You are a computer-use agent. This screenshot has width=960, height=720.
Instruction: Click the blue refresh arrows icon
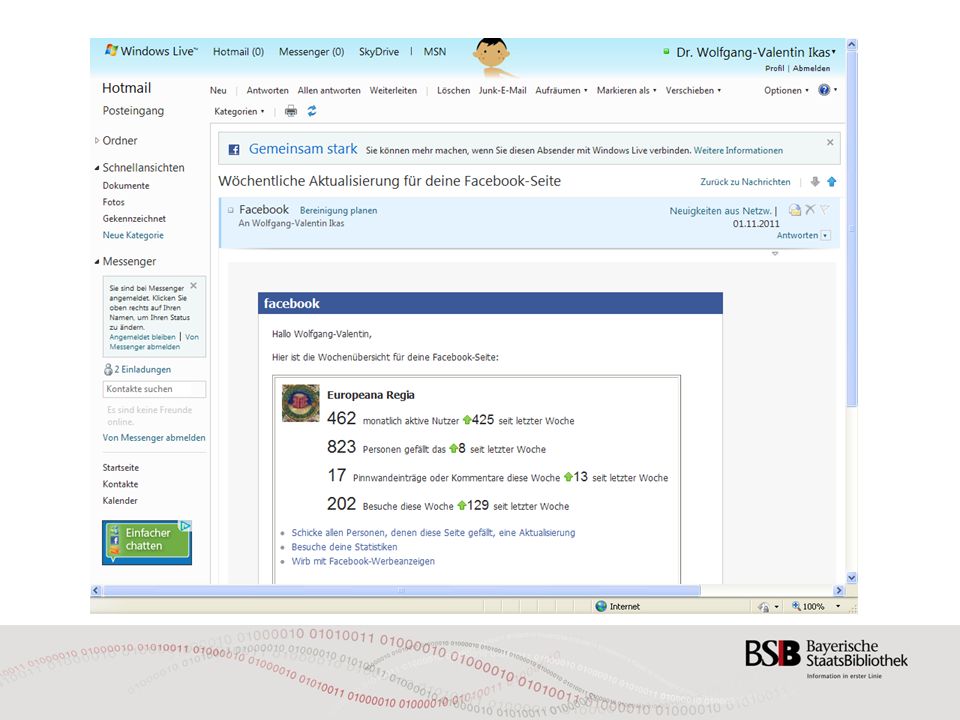pyautogui.click(x=312, y=111)
